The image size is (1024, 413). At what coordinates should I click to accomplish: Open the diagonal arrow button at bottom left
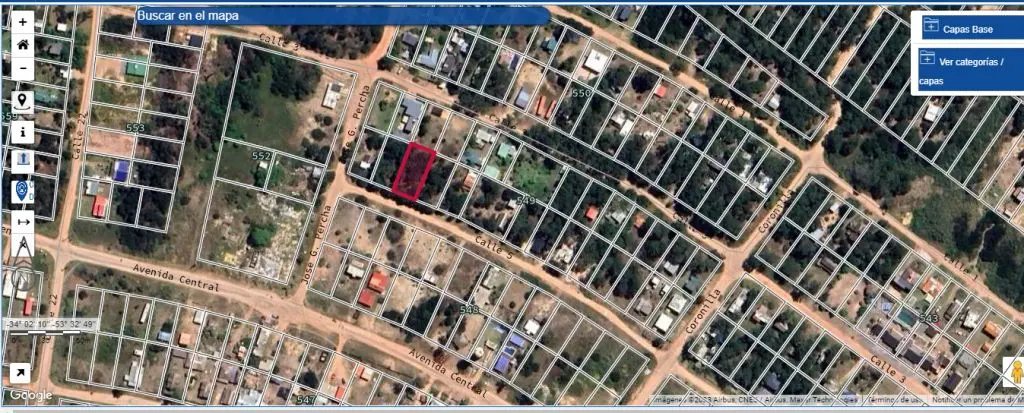coord(20,373)
